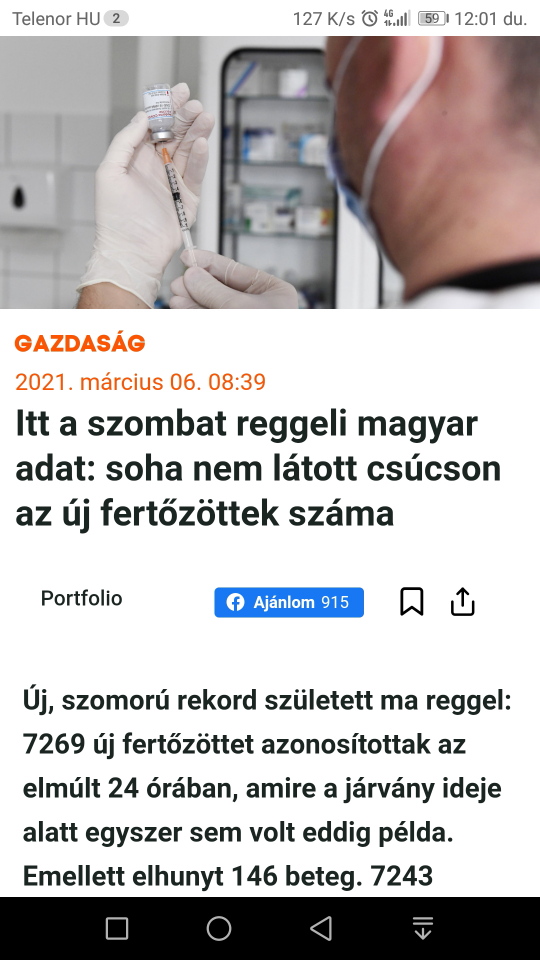
Task: Open the vaccine syringe article image
Action: click(x=270, y=172)
